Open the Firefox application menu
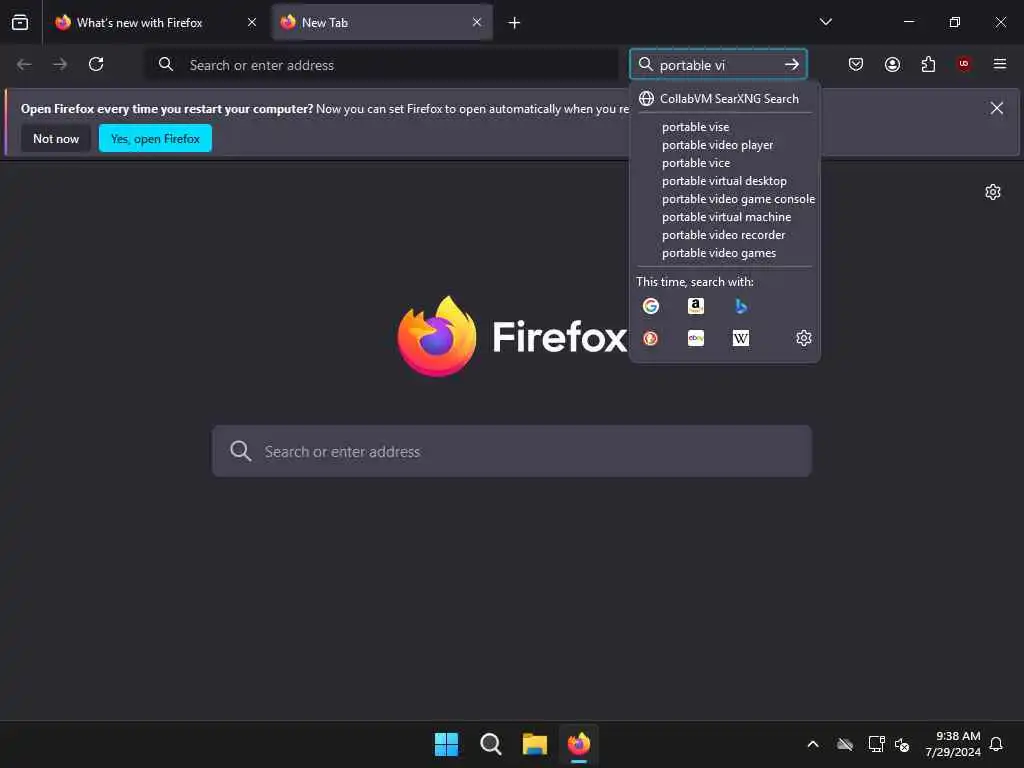The width and height of the screenshot is (1024, 768). click(x=1000, y=64)
